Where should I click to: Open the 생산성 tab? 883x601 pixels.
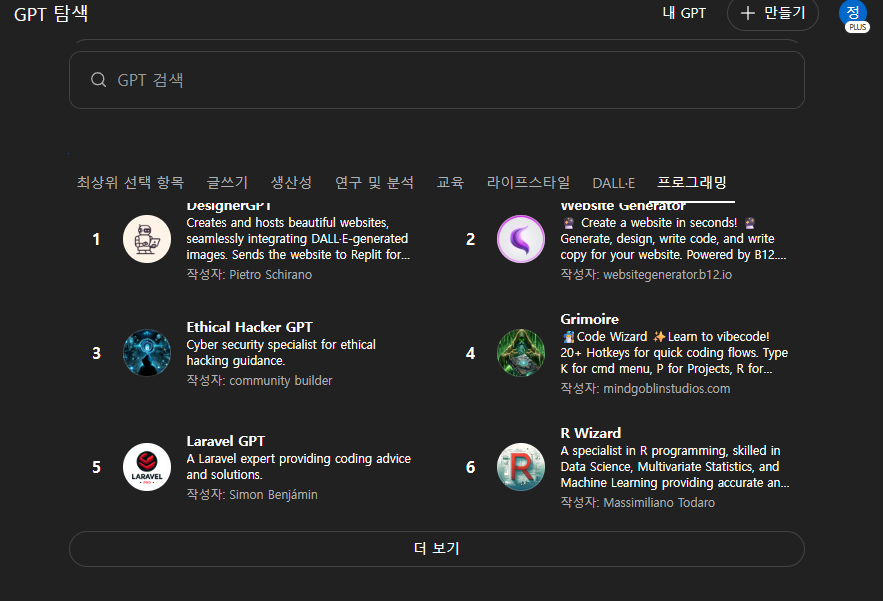click(291, 182)
